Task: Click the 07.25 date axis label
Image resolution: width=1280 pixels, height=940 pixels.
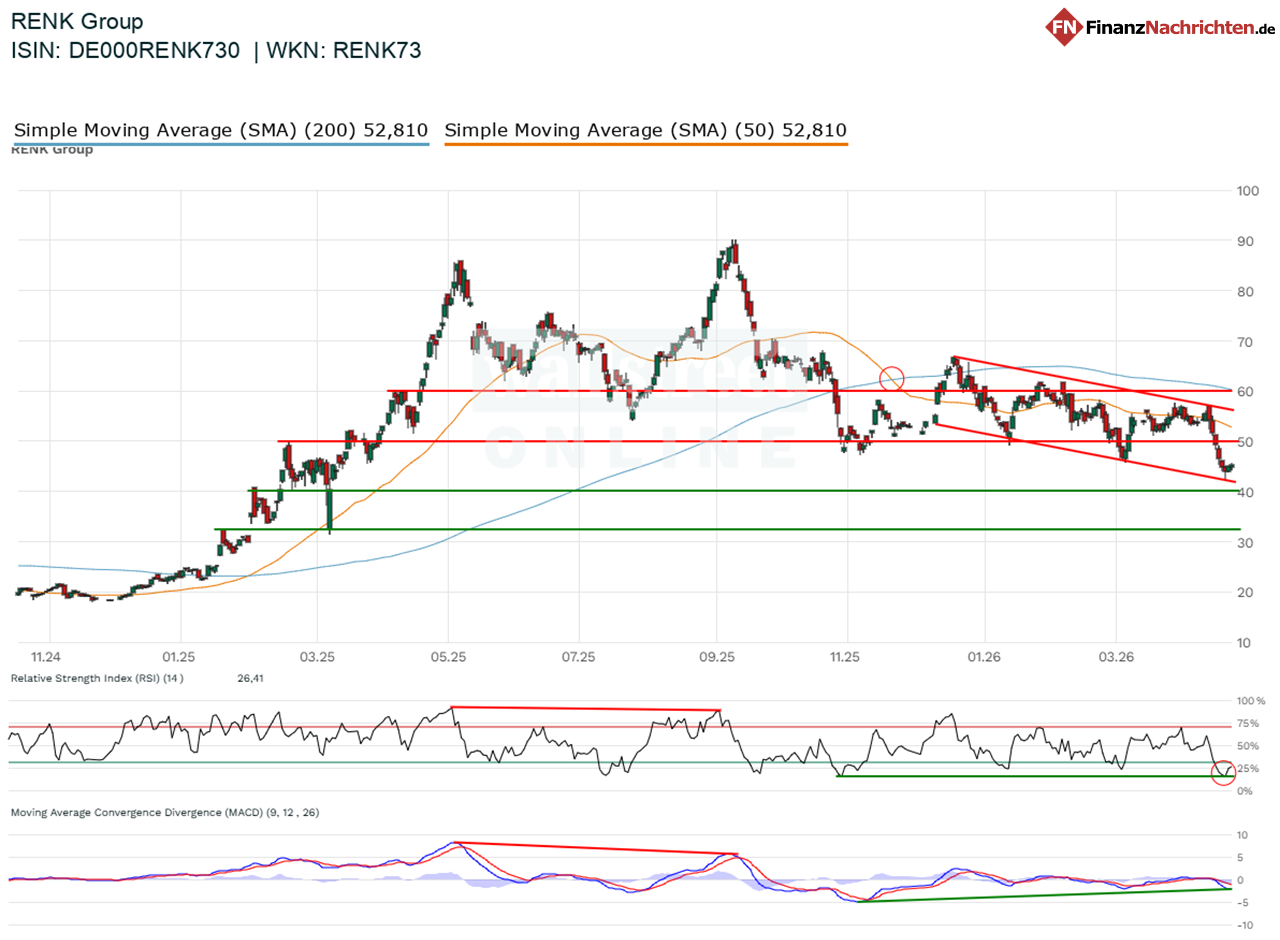Action: (x=579, y=657)
